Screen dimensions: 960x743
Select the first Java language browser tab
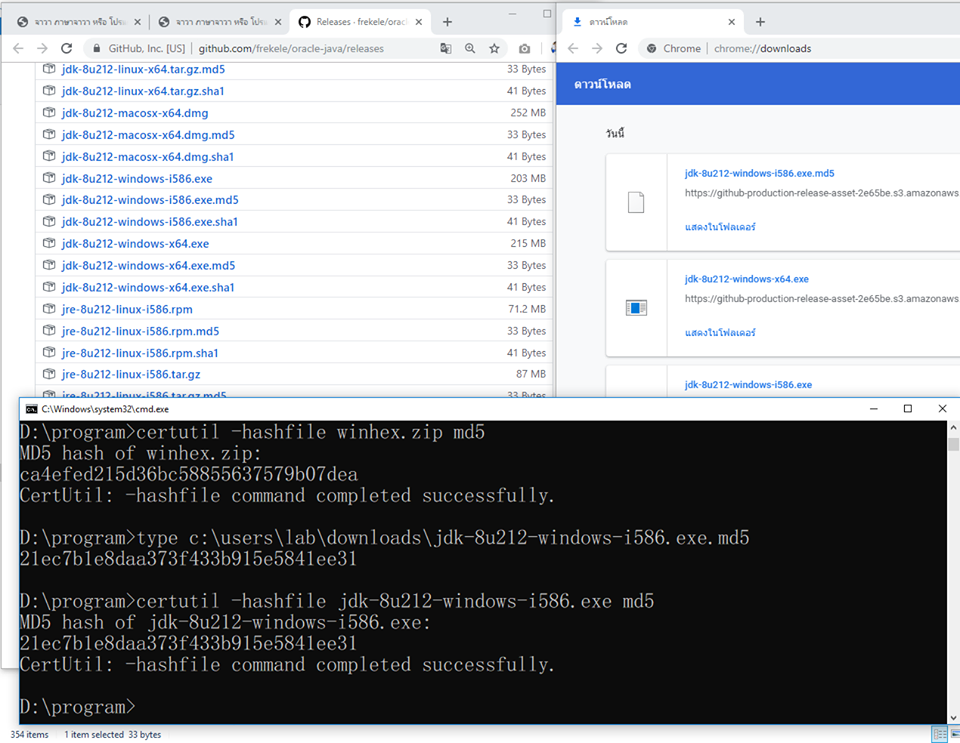75,21
